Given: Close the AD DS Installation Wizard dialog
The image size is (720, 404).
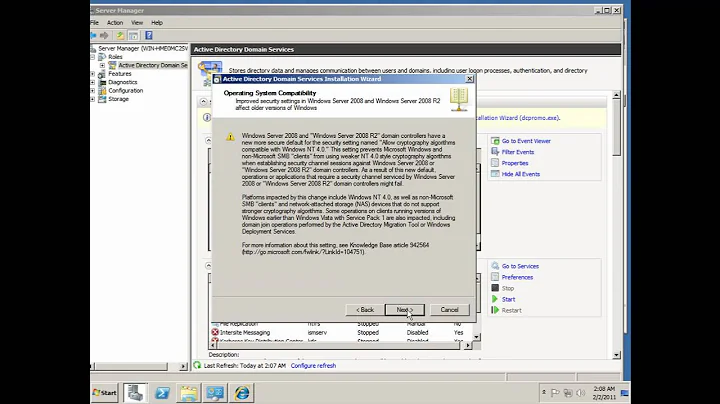Looking at the screenshot, I should [469, 79].
